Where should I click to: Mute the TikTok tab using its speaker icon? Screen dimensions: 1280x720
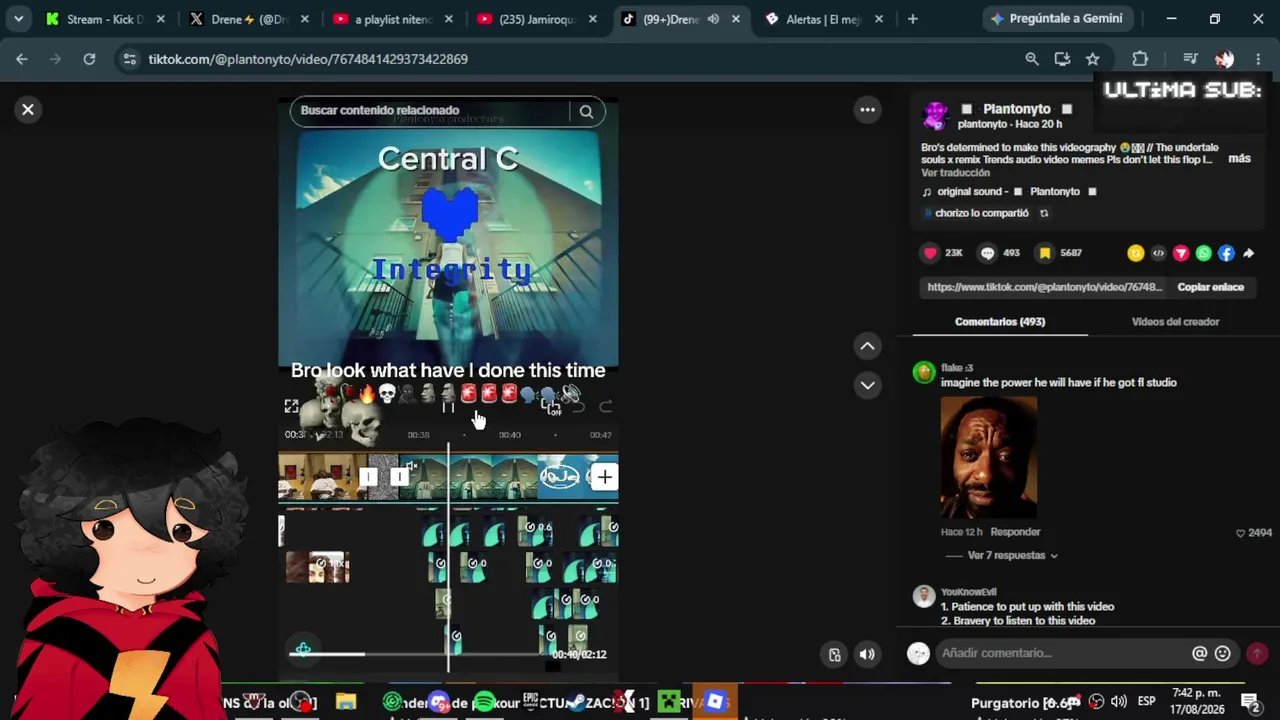pyautogui.click(x=713, y=19)
